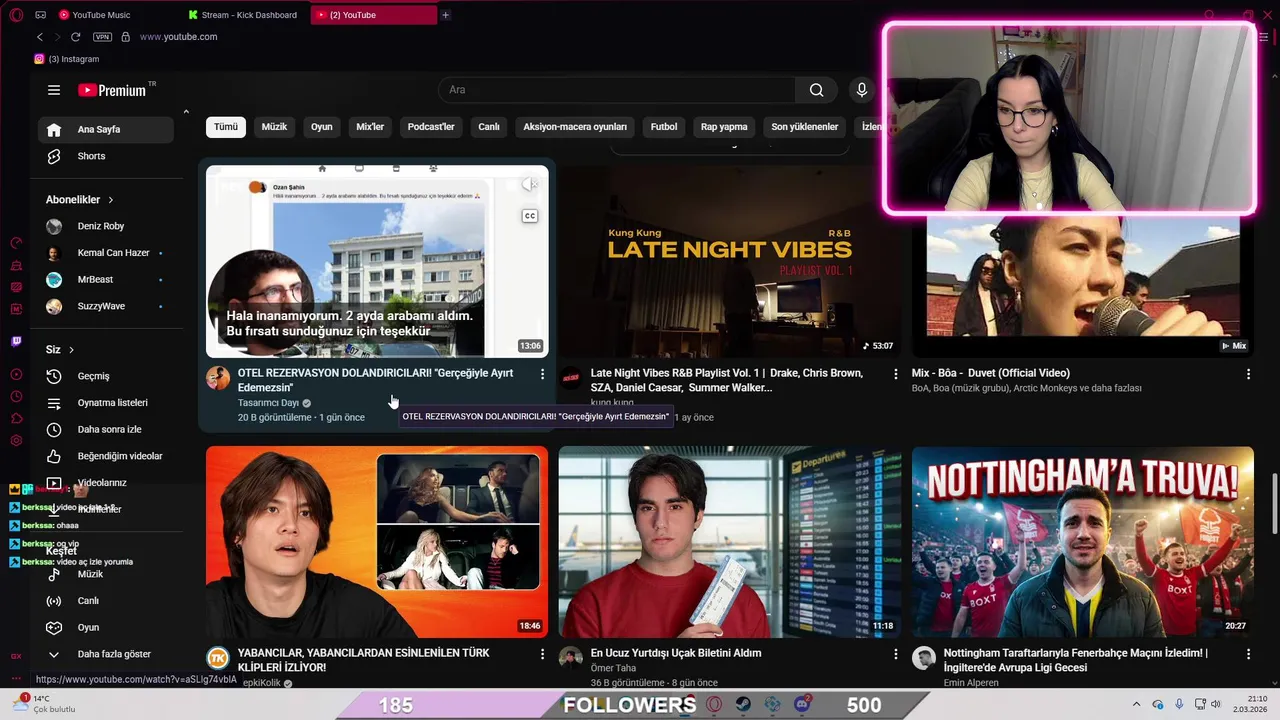This screenshot has height=720, width=1280.
Task: Open the En Ucuz Yurtdışı Uçak thumbnail
Action: pyautogui.click(x=730, y=542)
